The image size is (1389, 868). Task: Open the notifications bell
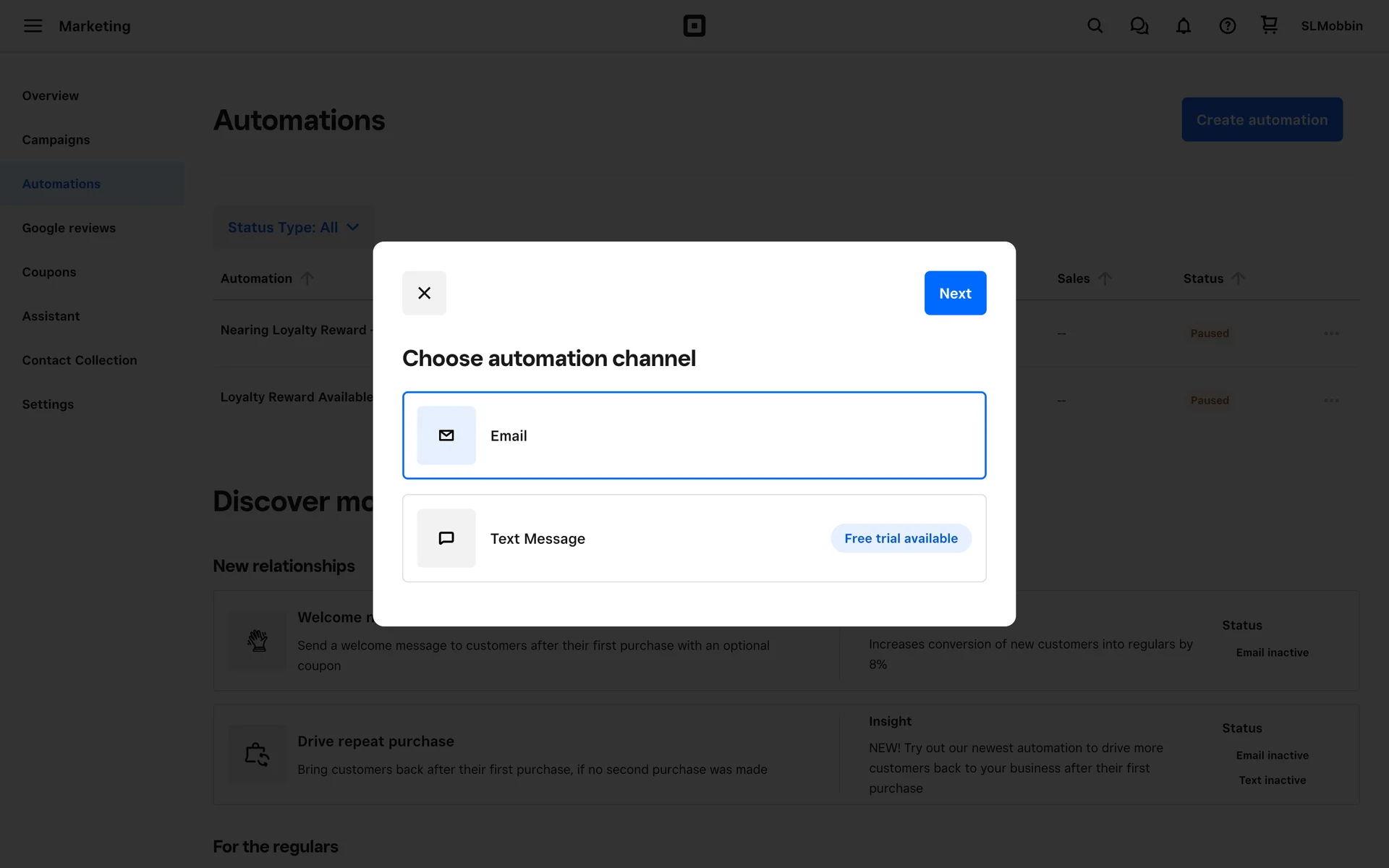(x=1183, y=26)
